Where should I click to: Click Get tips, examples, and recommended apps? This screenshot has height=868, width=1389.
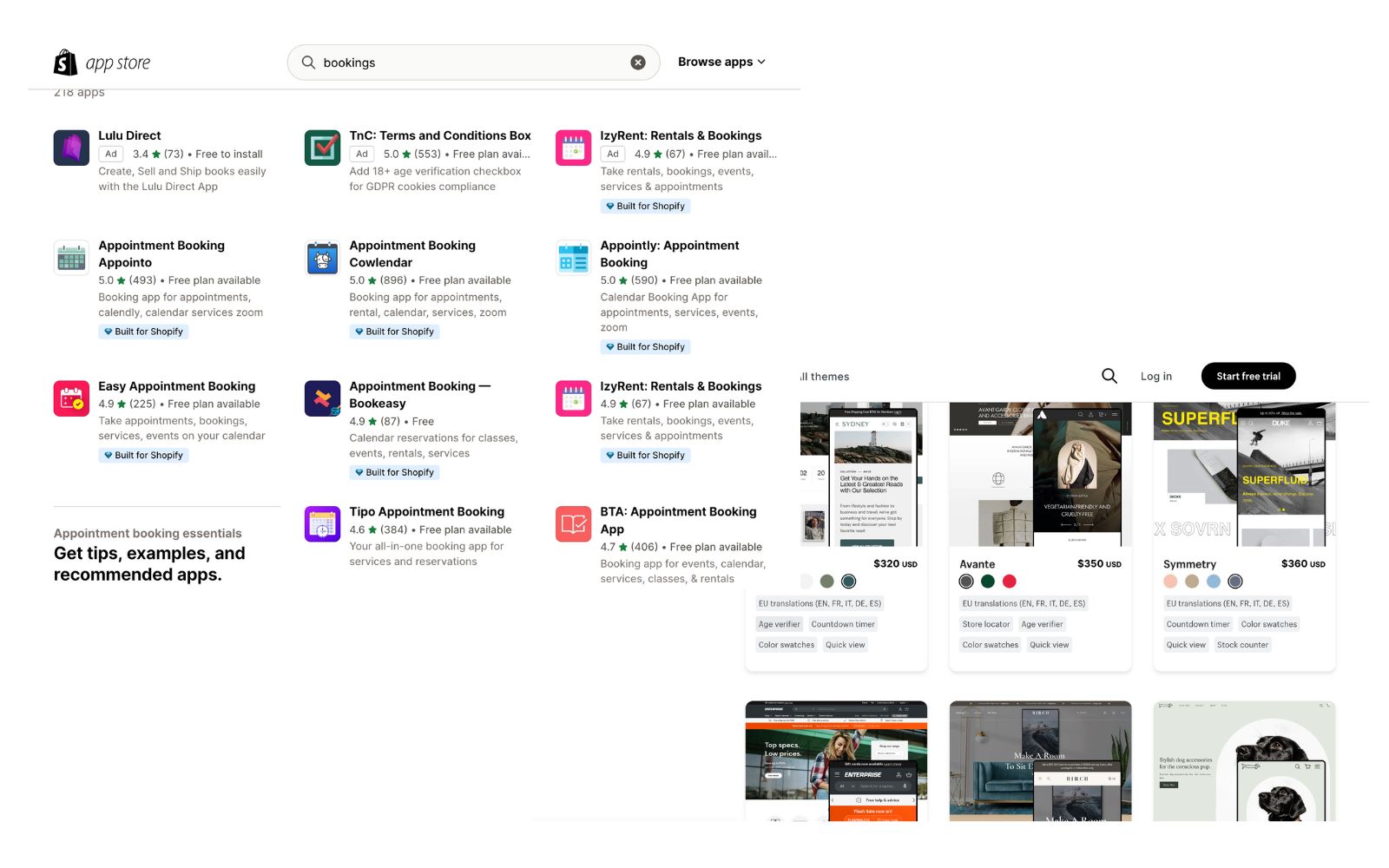tap(149, 564)
